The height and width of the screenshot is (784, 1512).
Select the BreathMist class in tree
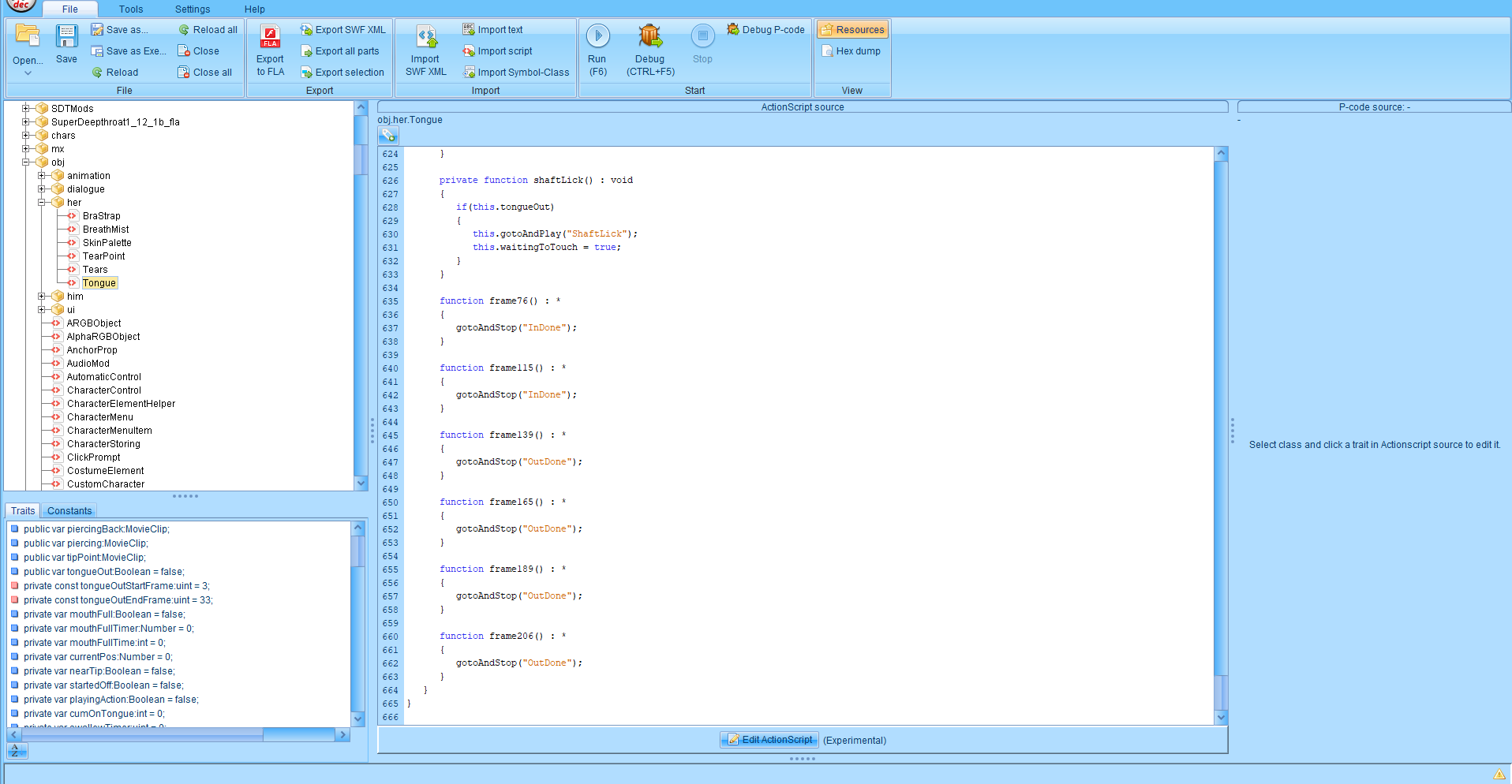pyautogui.click(x=106, y=230)
